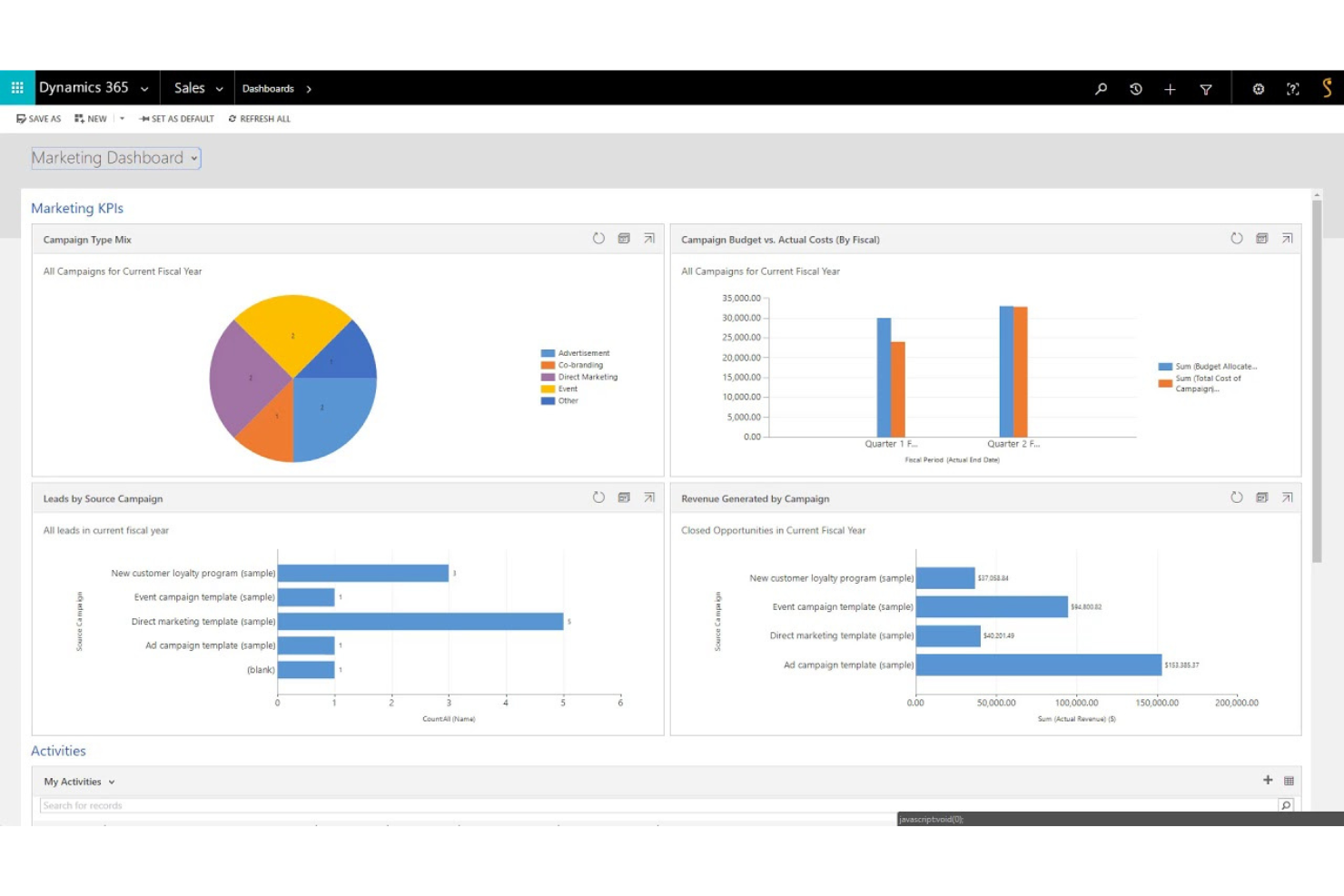The image size is (1344, 896).
Task: Switch to the Dashboards breadcrumb item
Action: click(269, 88)
